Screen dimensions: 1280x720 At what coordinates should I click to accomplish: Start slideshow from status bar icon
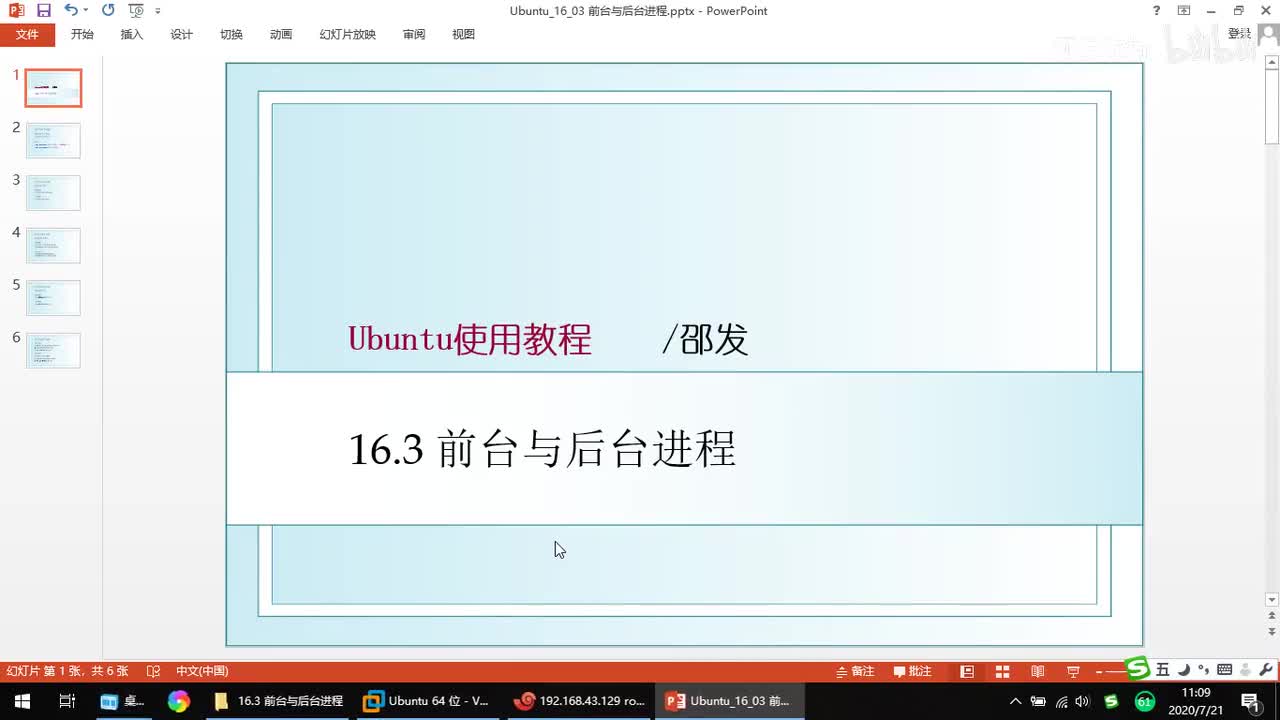tap(1073, 671)
